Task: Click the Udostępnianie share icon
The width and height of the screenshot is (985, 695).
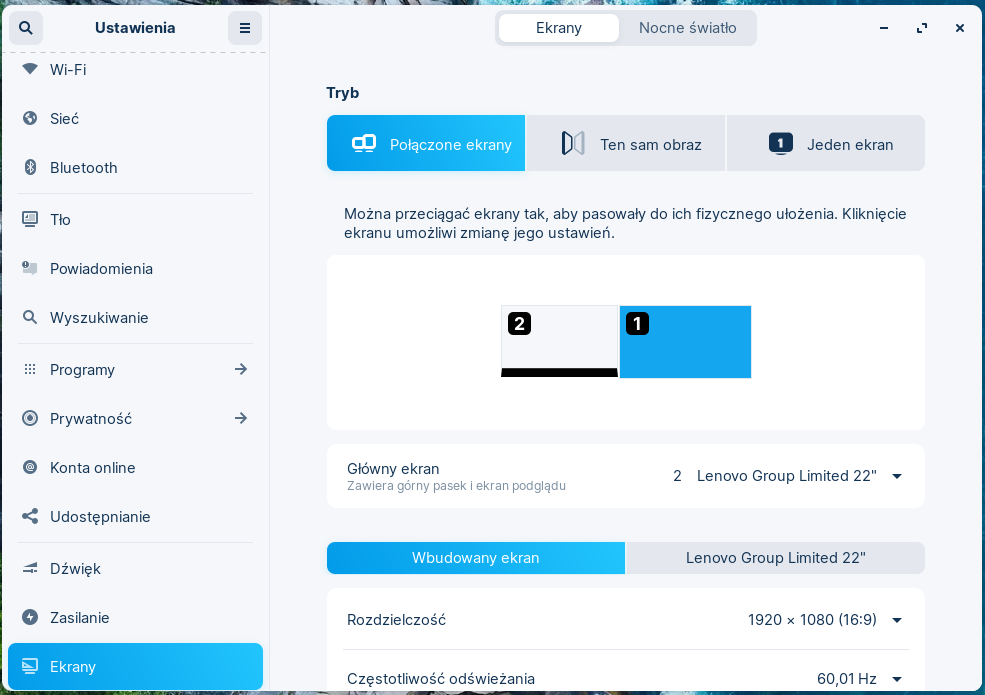Action: (x=30, y=517)
